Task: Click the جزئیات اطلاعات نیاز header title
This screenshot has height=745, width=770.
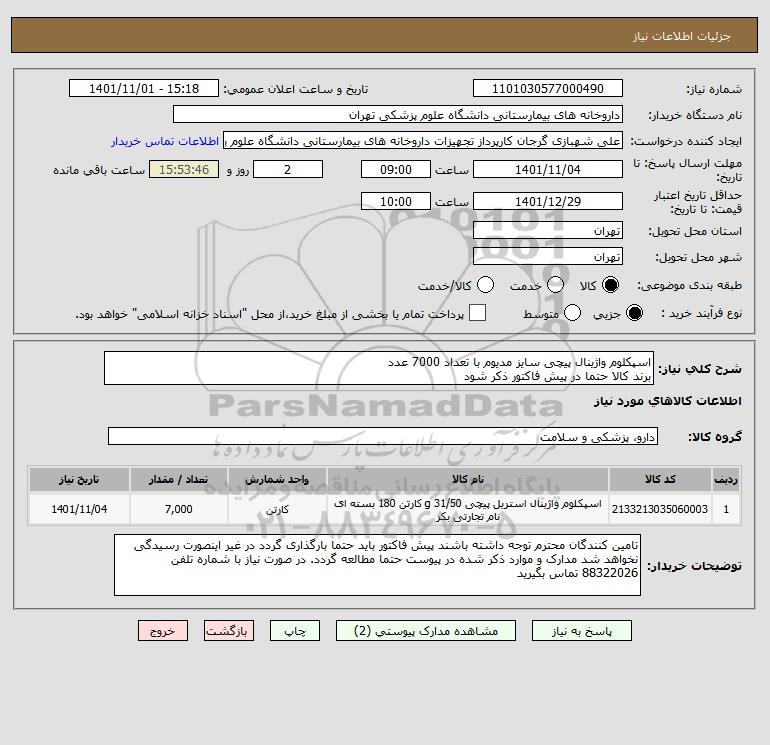Action: coord(682,36)
